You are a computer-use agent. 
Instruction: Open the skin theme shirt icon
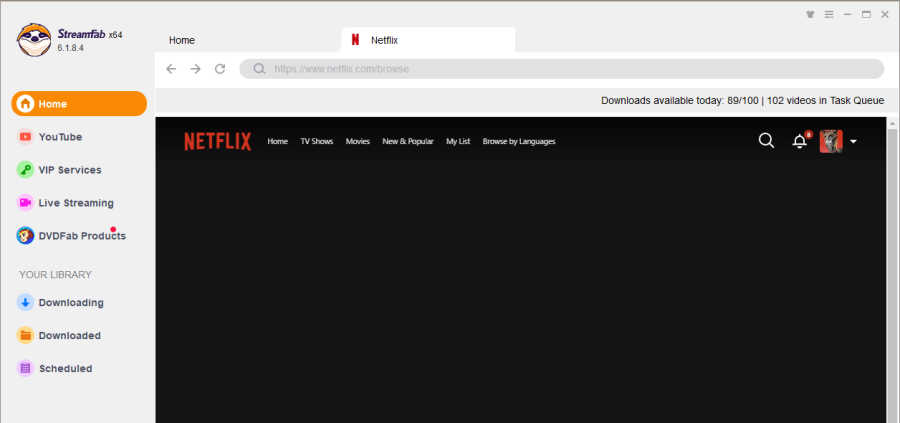[x=810, y=15]
